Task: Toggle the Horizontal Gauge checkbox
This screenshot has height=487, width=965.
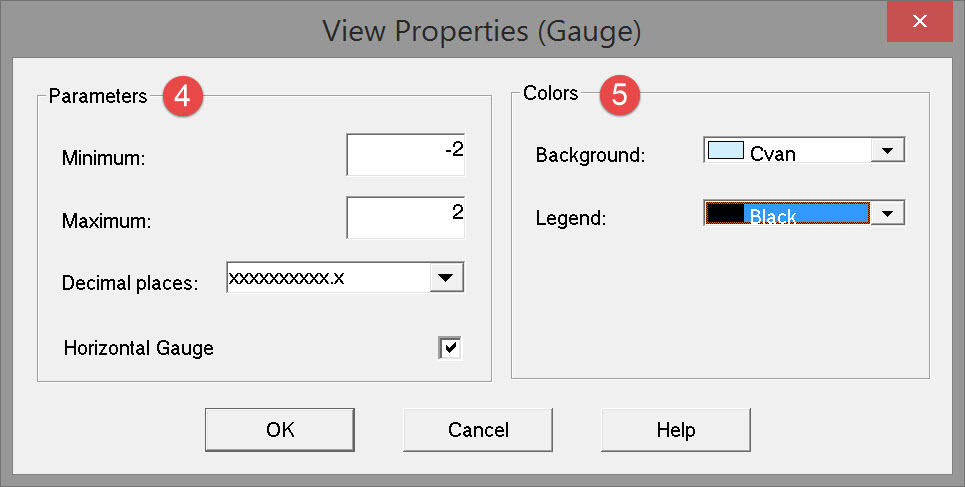Action: 450,348
